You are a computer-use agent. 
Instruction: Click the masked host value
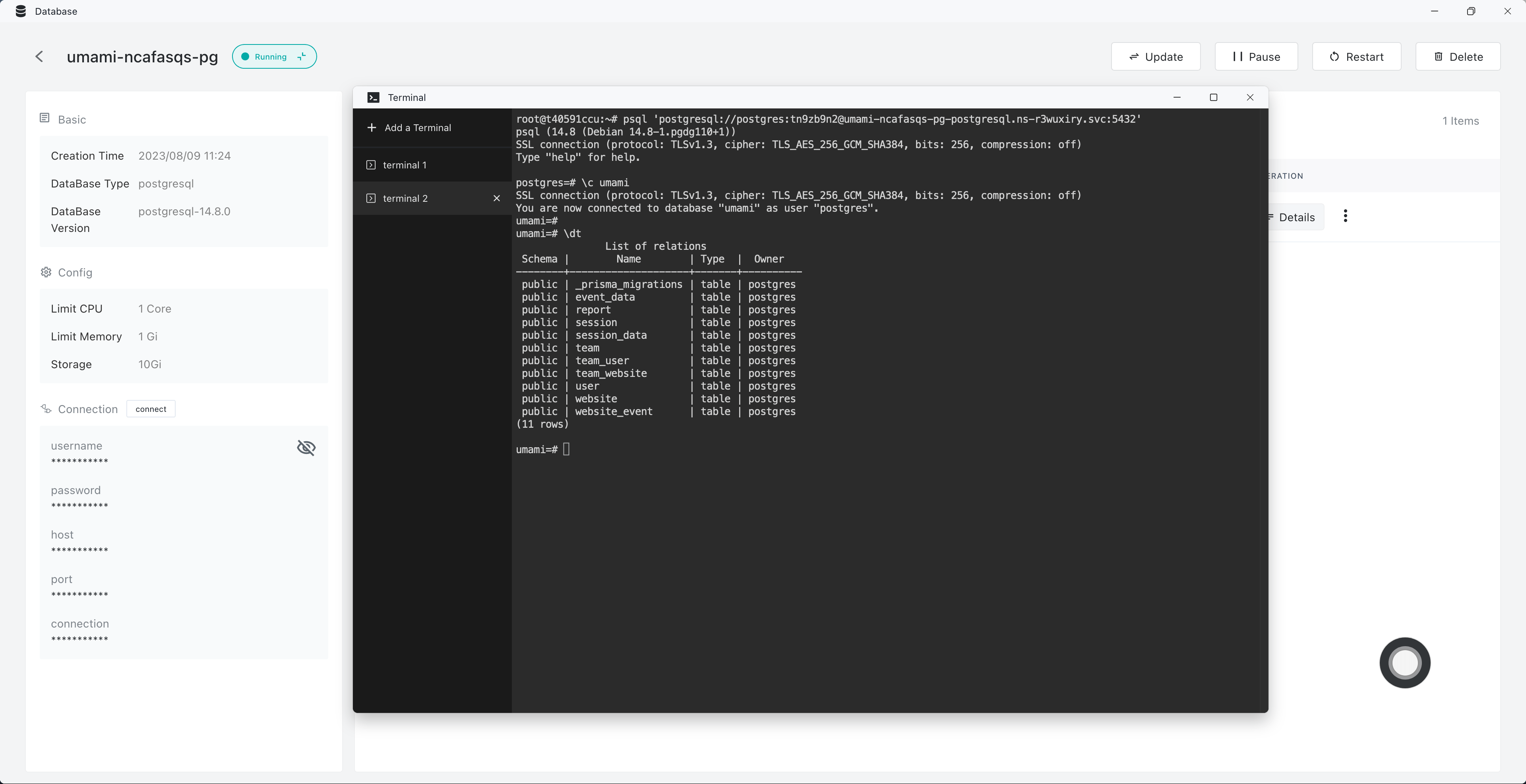coord(79,551)
